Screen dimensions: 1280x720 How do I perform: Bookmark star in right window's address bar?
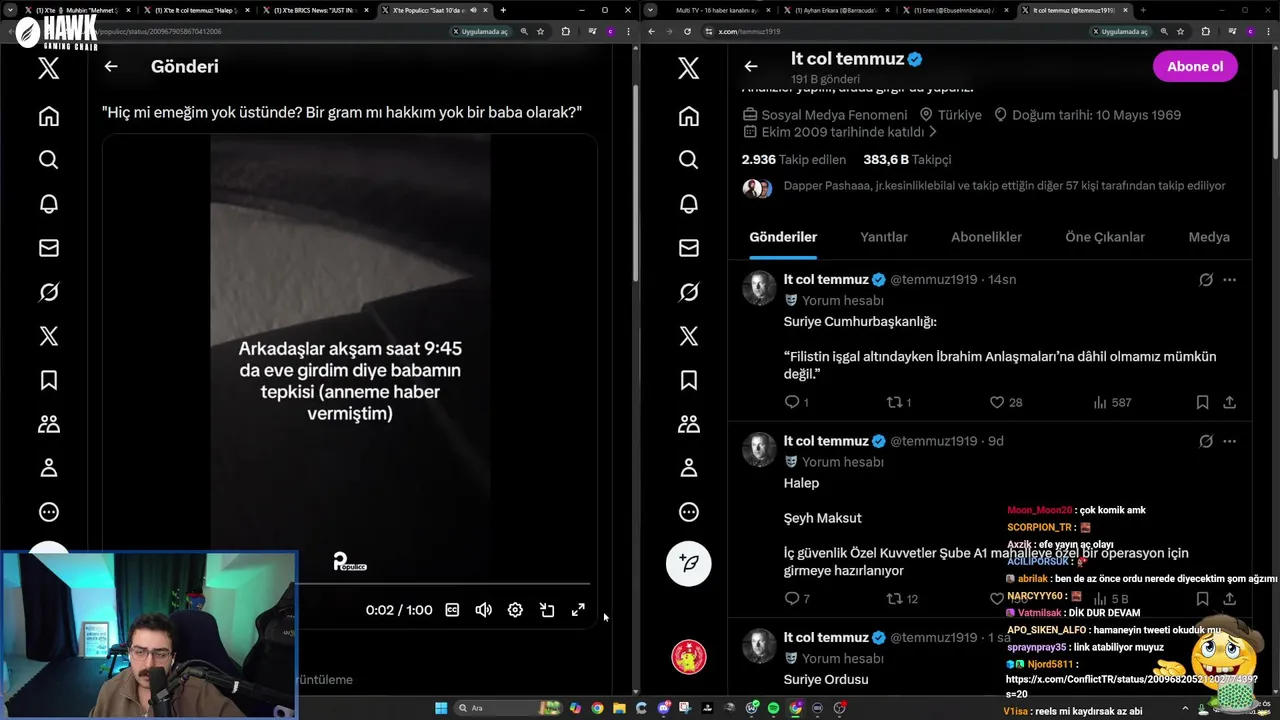(x=1180, y=31)
